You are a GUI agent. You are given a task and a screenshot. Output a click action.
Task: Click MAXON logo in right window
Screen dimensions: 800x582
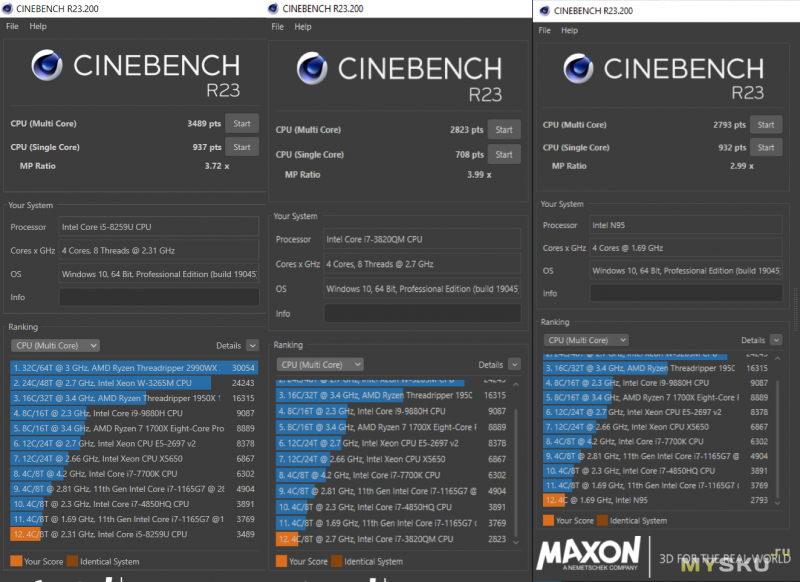click(589, 553)
